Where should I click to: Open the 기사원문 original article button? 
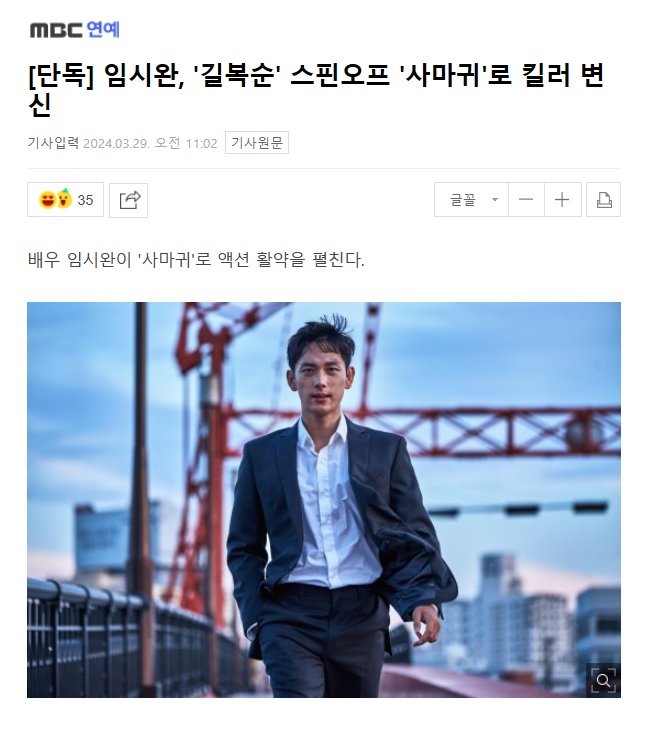pyautogui.click(x=257, y=143)
